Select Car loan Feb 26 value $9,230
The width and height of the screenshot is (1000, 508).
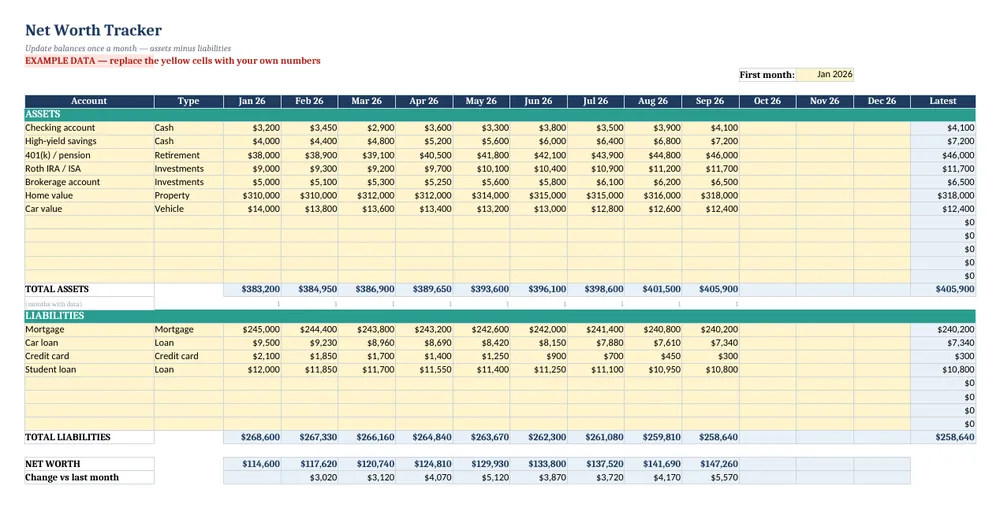[310, 343]
